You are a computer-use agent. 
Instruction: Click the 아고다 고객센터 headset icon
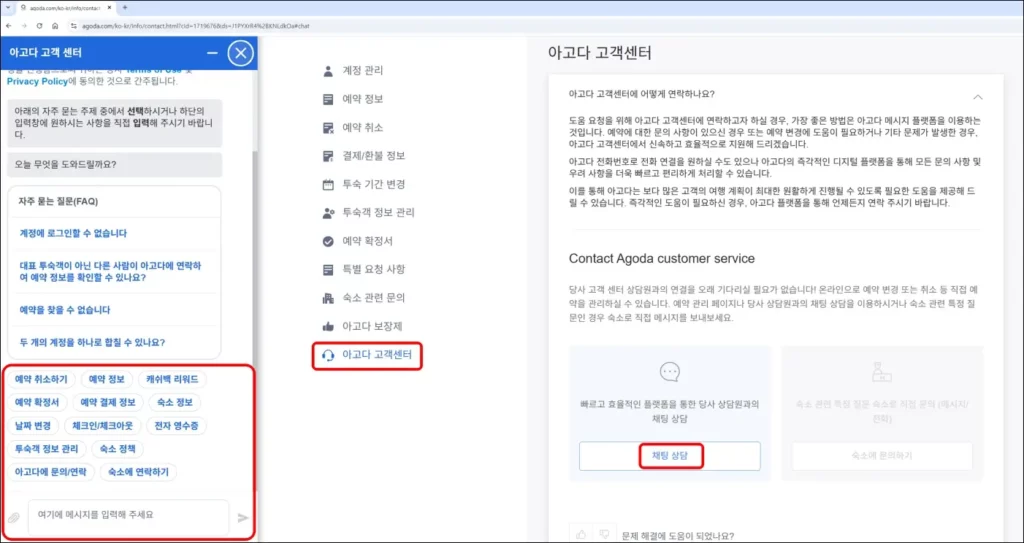click(328, 355)
